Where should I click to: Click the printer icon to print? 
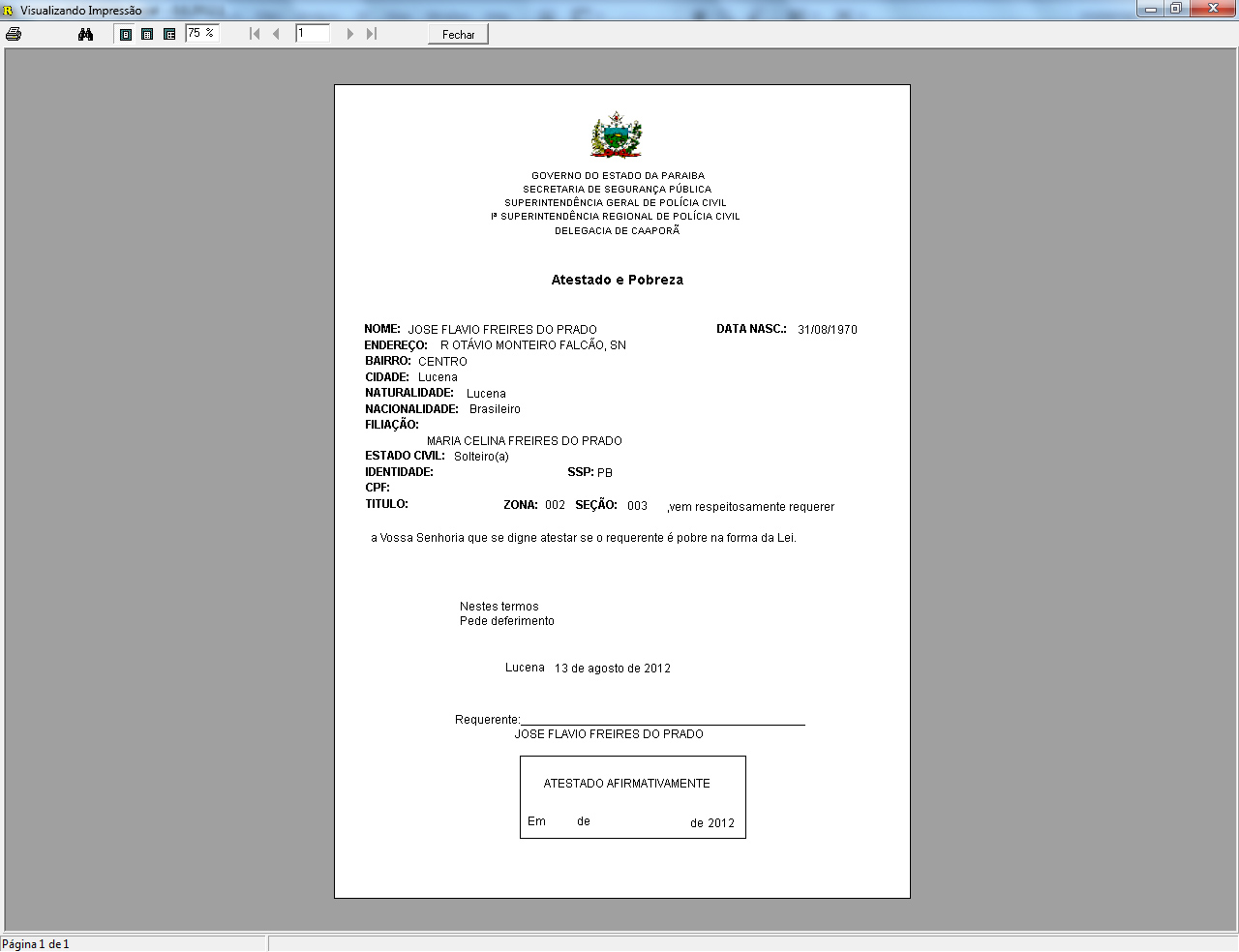(x=14, y=34)
